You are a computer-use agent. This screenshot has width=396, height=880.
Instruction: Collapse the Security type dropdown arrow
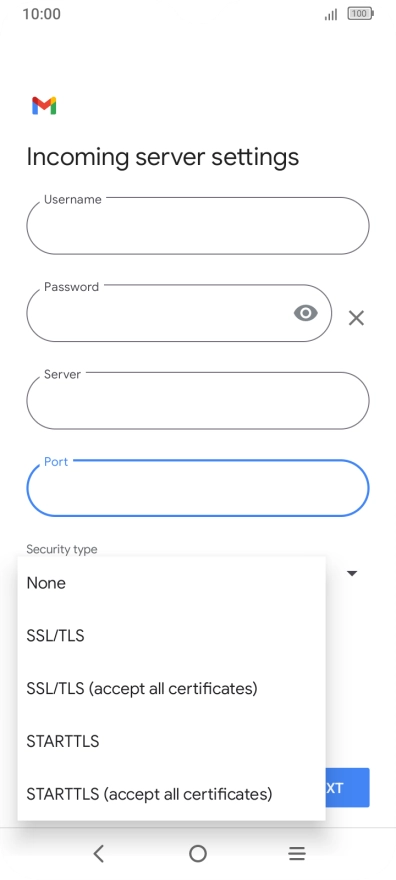[x=352, y=574]
